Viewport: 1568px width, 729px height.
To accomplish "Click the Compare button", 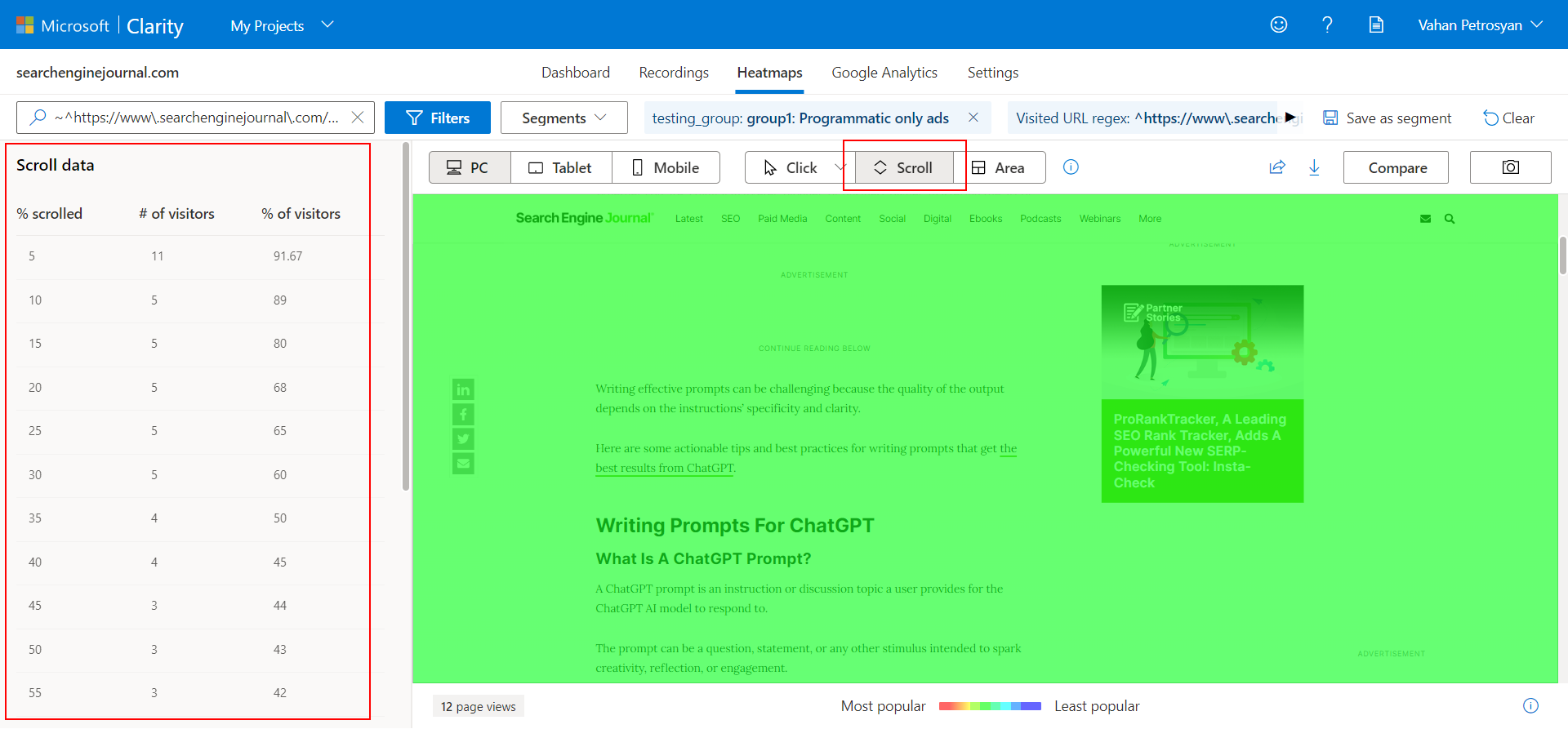I will point(1396,167).
